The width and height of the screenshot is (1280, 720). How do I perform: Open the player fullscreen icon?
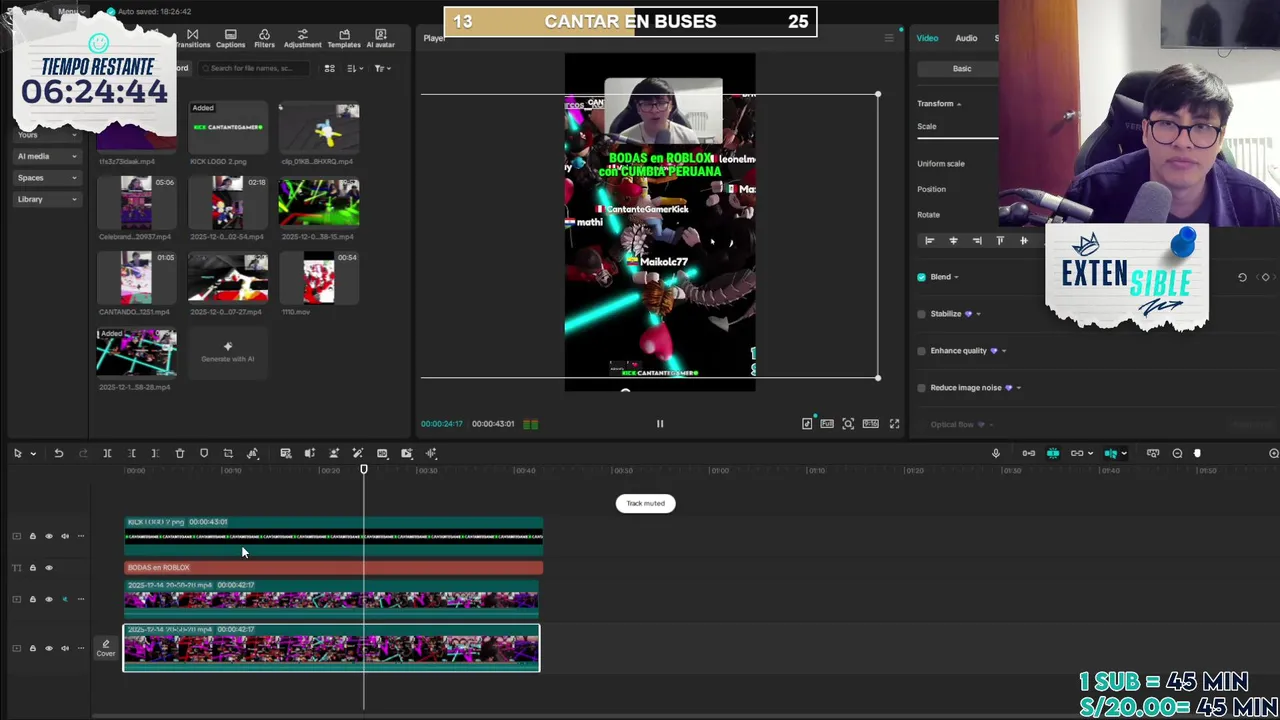[894, 423]
